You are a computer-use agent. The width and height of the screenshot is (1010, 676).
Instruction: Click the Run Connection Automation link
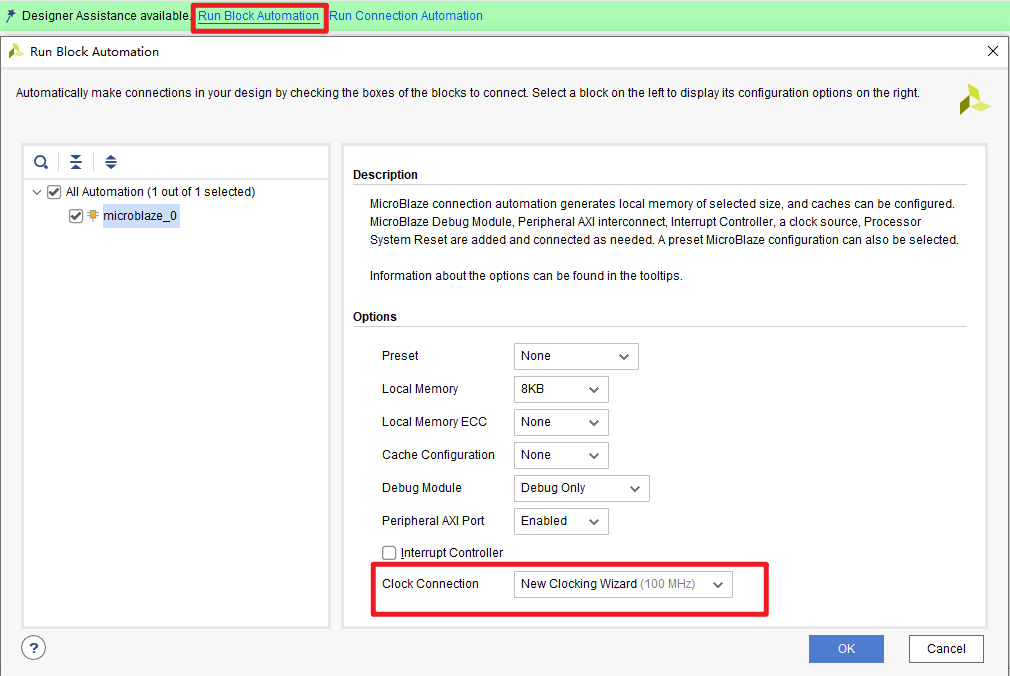[406, 15]
